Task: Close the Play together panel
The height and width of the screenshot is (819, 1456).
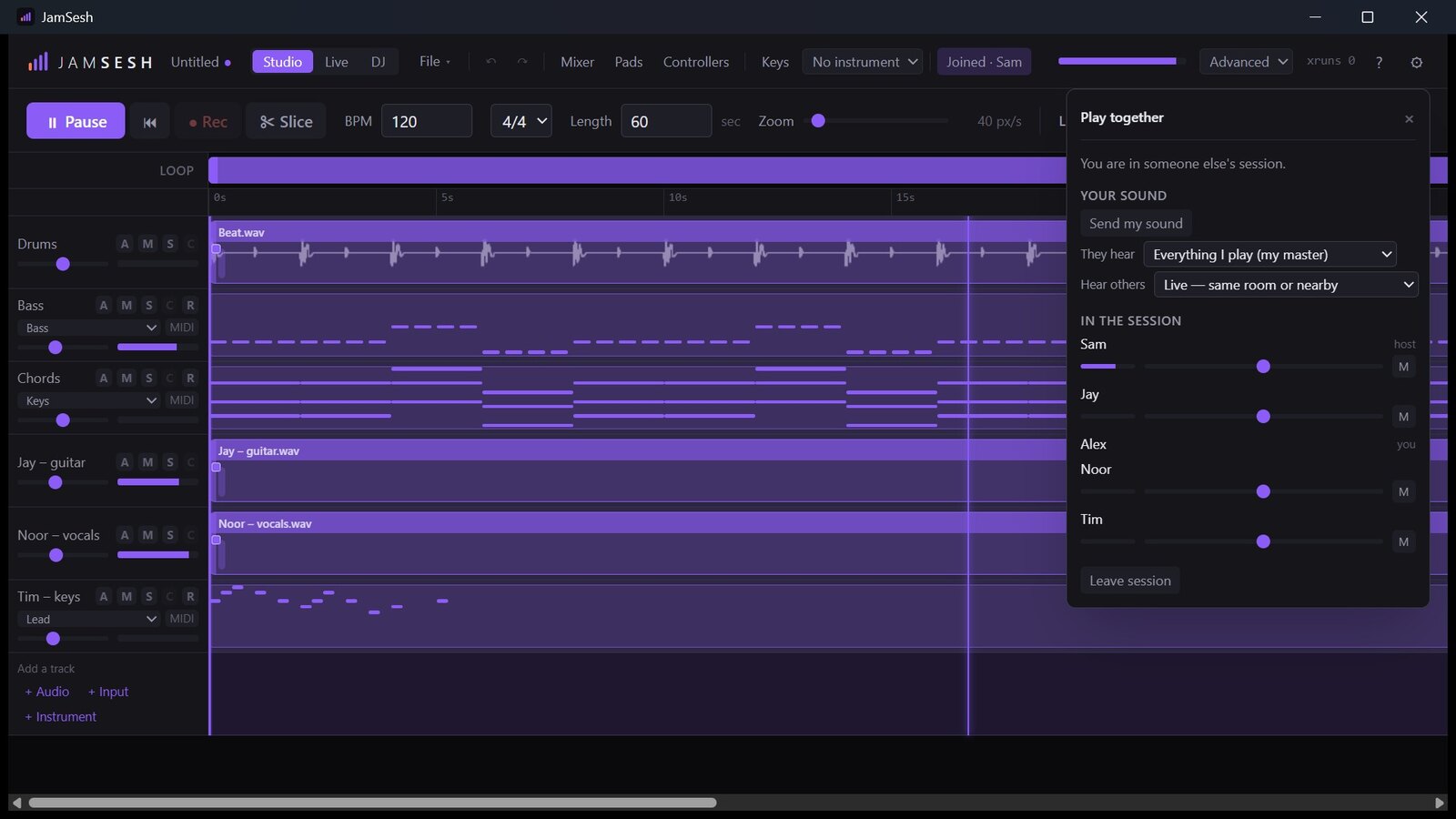Action: [1409, 119]
